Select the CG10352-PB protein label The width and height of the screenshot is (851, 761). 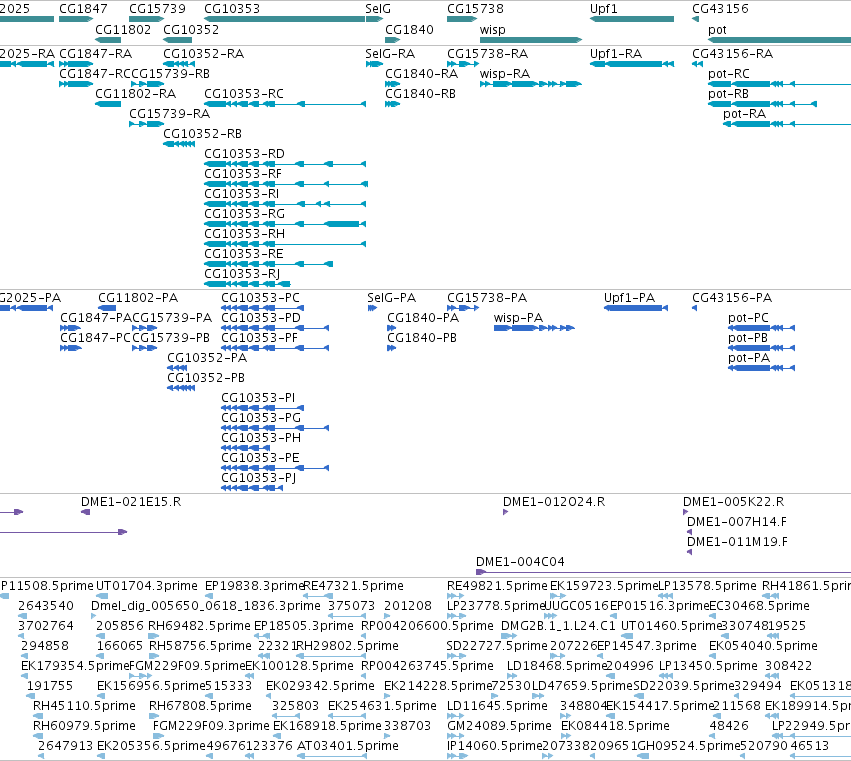click(x=206, y=378)
